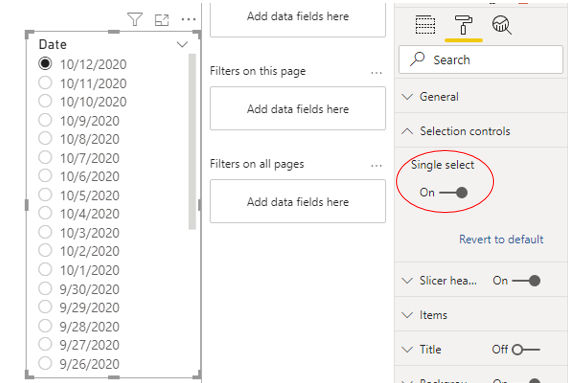Click the format pane Search field

click(481, 59)
